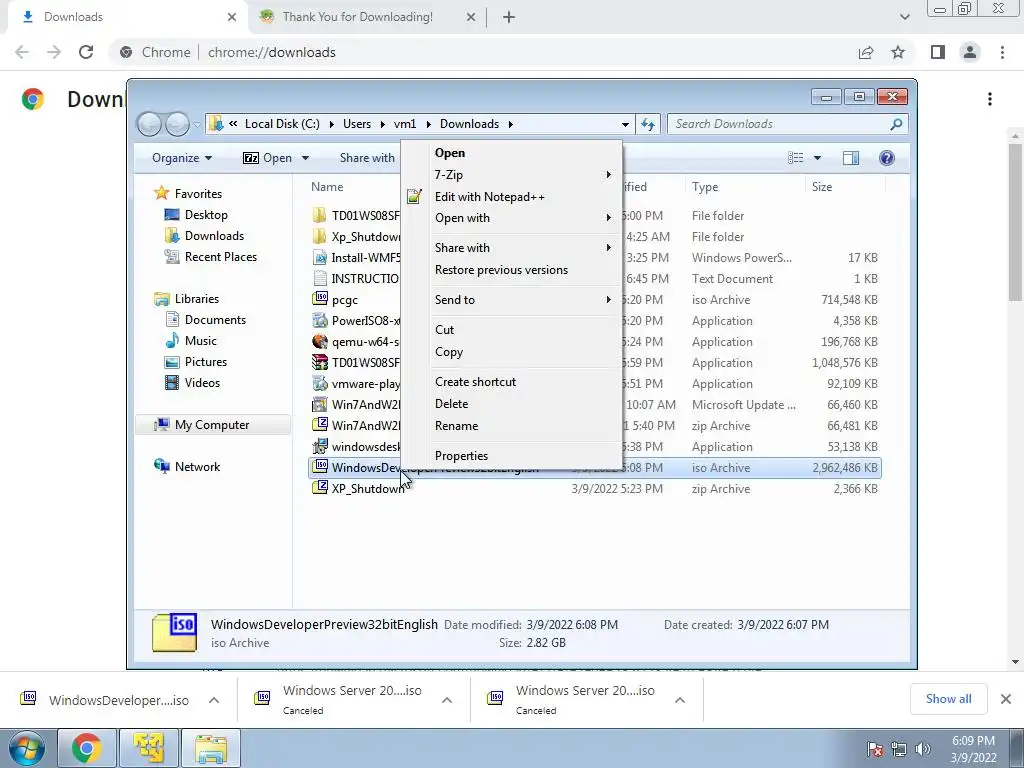This screenshot has height=768, width=1024.
Task: Click Show all downloads button
Action: [x=948, y=699]
